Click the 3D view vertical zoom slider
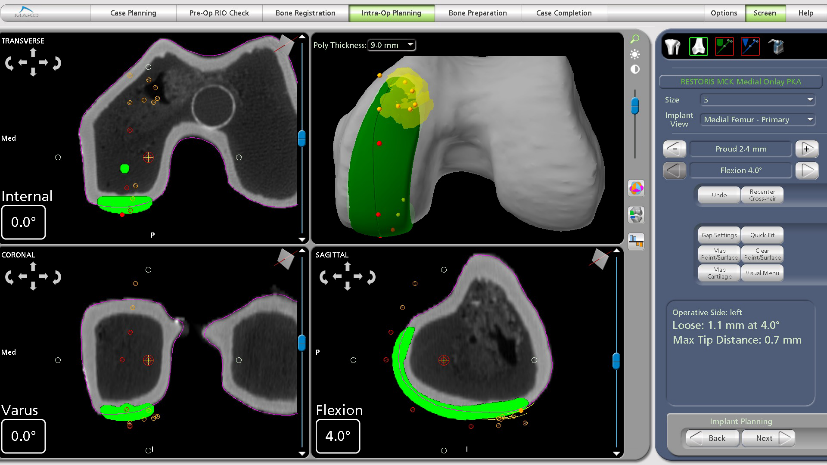827x465 pixels. point(635,107)
